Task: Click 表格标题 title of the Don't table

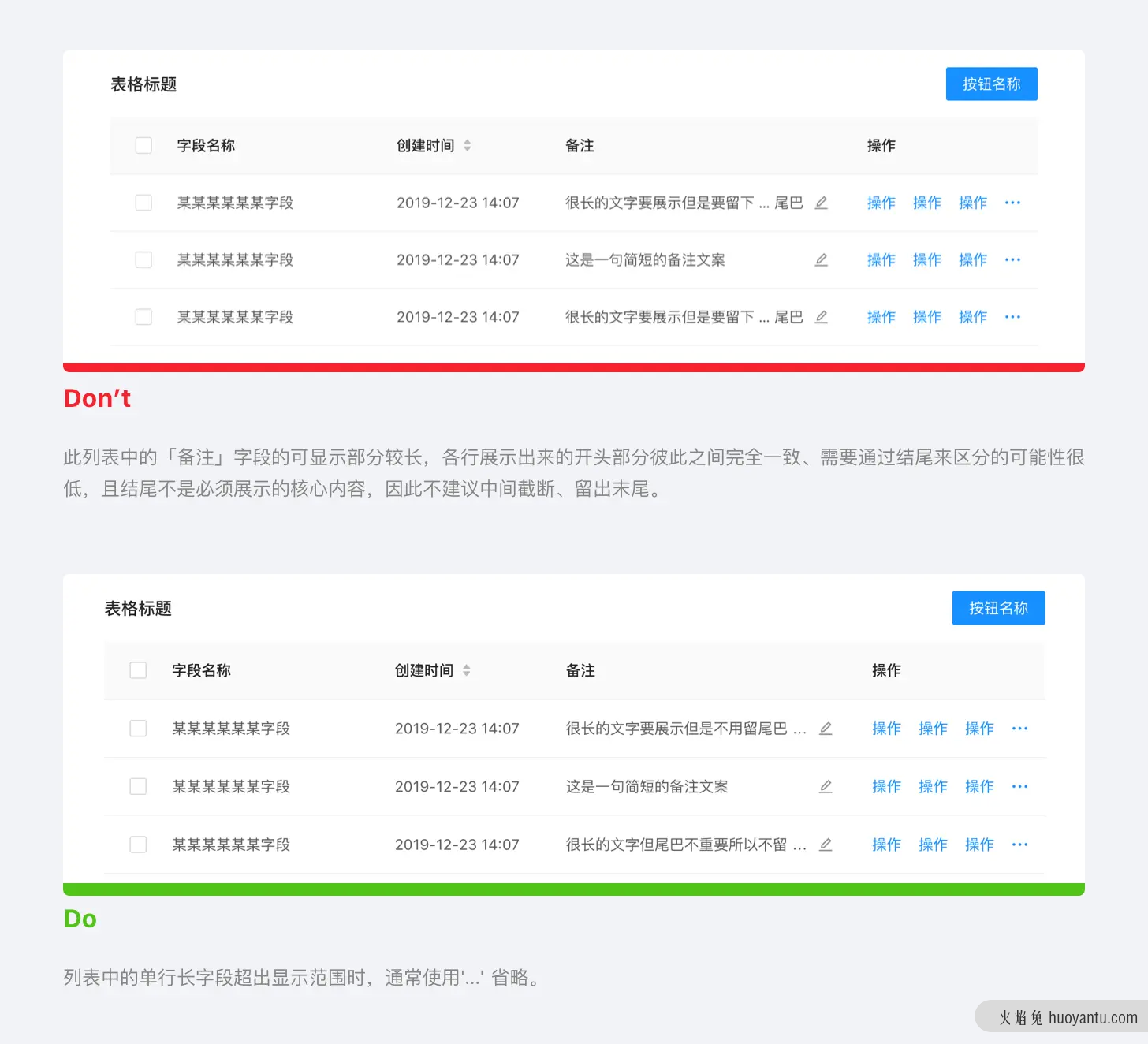Action: coord(143,84)
